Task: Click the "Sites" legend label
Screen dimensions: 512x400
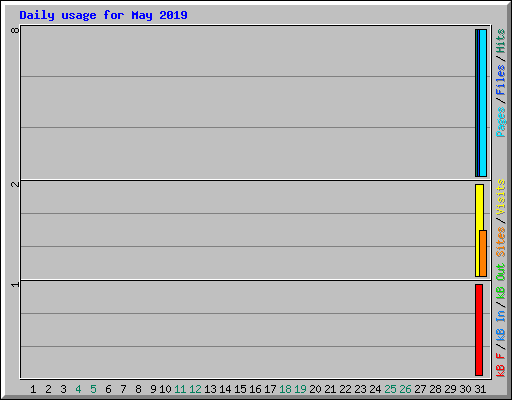Action: 500,242
